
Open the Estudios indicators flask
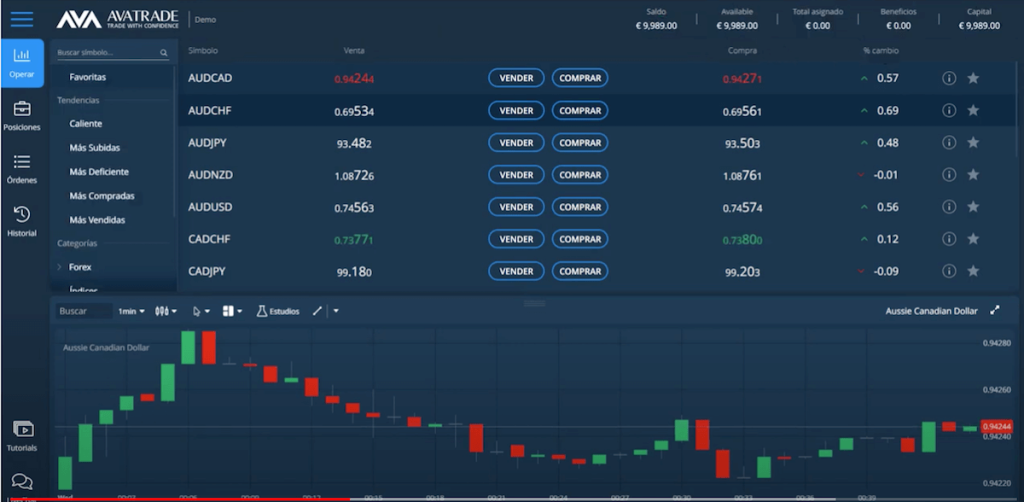point(278,311)
